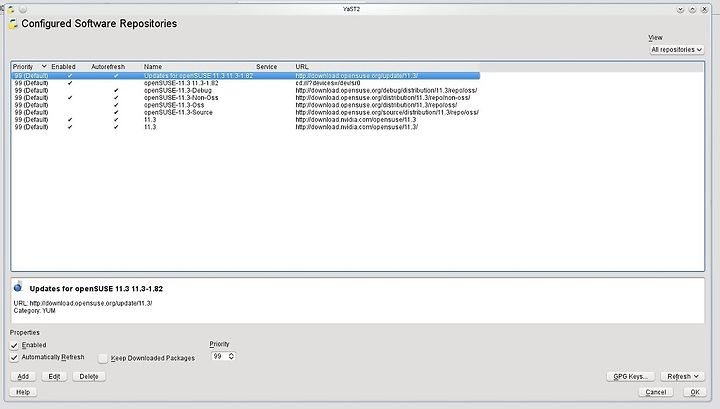
Task: Select the openSUSE-11.3-Non-Oss repository
Action: pos(246,98)
